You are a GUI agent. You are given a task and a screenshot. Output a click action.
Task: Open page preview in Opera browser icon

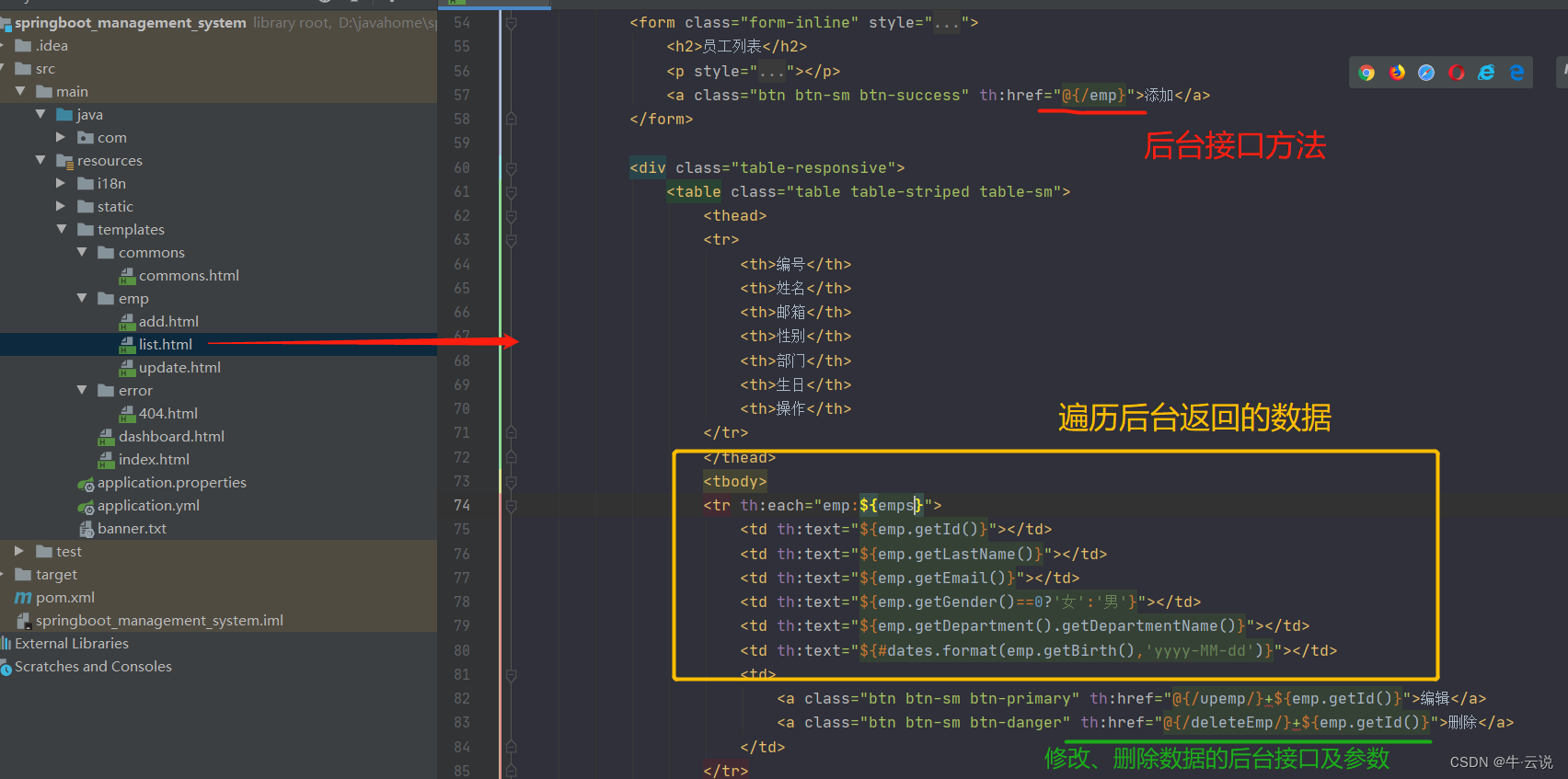pyautogui.click(x=1457, y=73)
